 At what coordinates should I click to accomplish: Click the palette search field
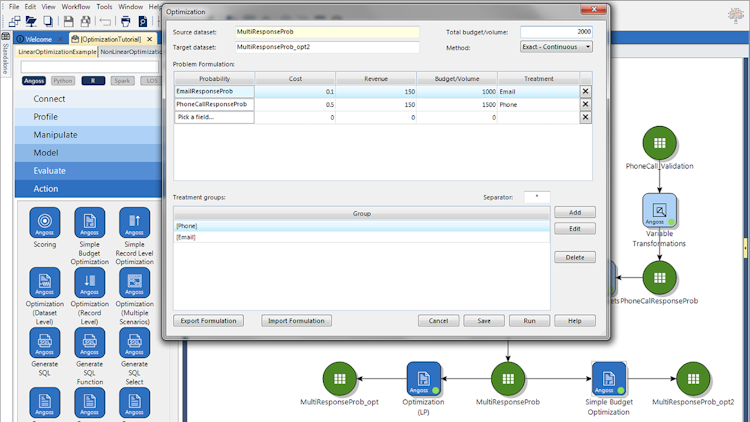[x=89, y=67]
